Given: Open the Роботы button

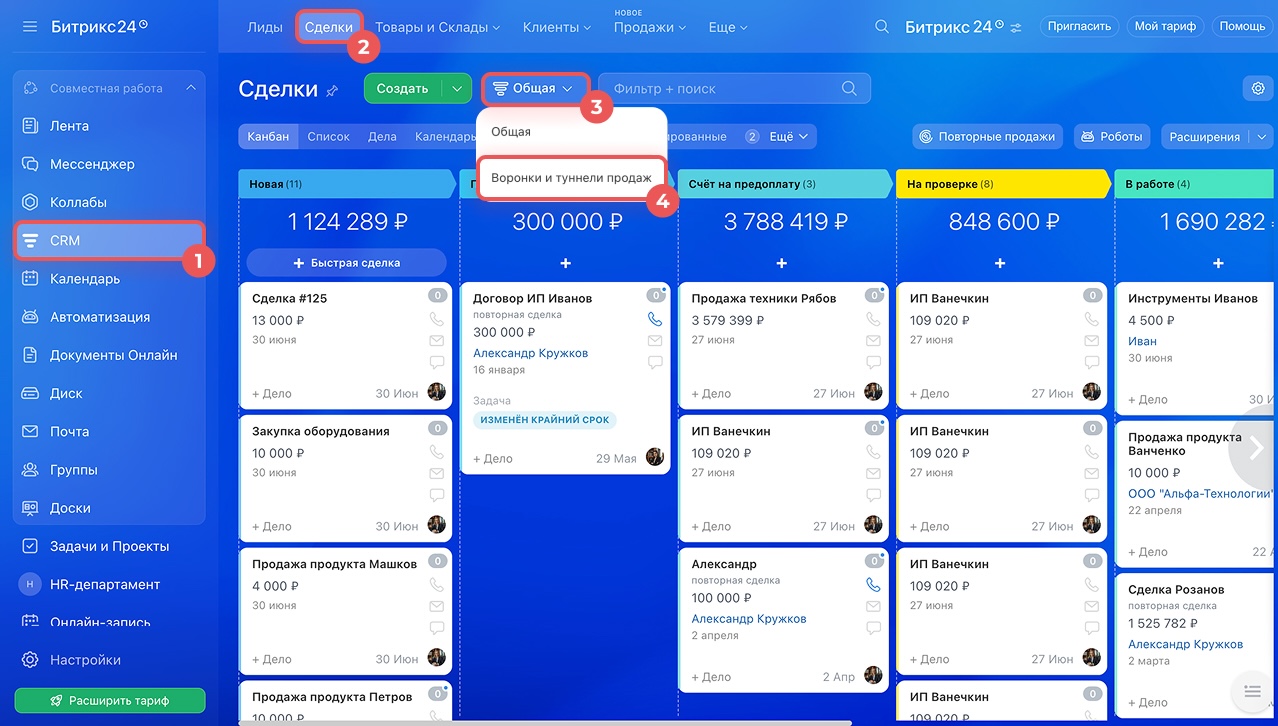Looking at the screenshot, I should [1111, 137].
